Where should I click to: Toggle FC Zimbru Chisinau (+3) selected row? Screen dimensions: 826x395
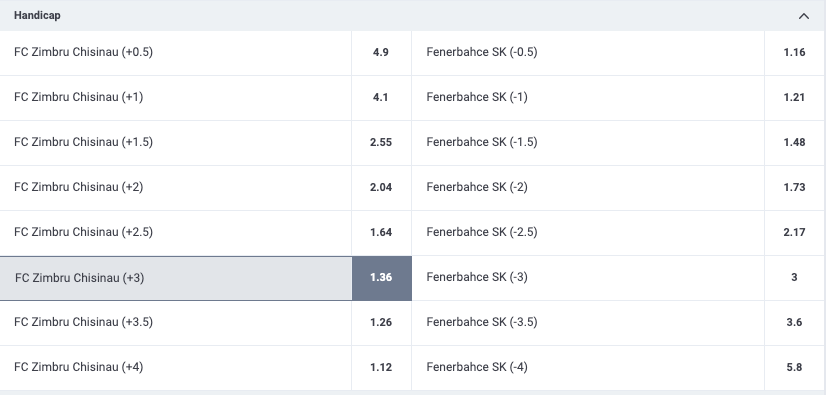click(x=205, y=278)
